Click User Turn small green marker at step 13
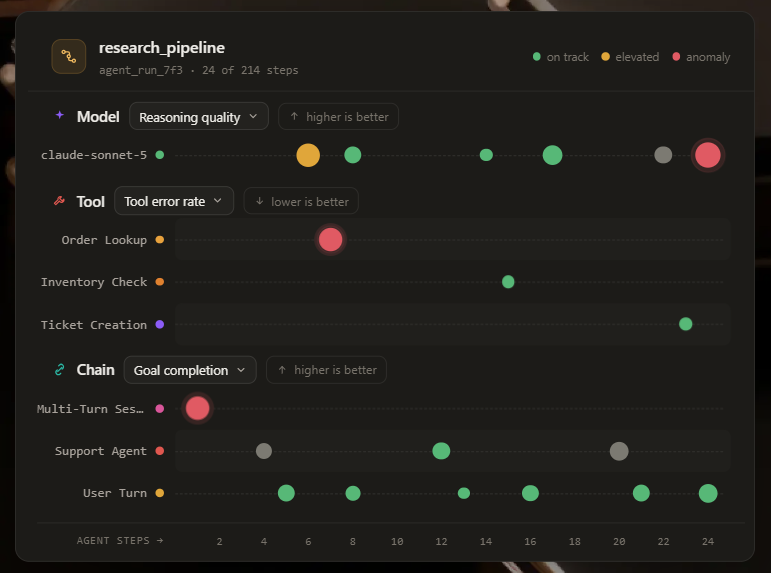This screenshot has width=771, height=573. [x=464, y=493]
